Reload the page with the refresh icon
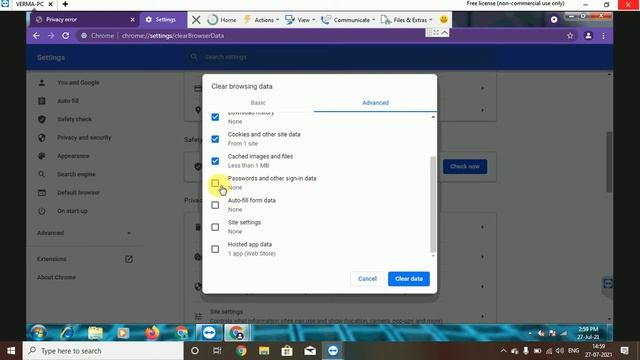The height and width of the screenshot is (360, 640). (66, 36)
